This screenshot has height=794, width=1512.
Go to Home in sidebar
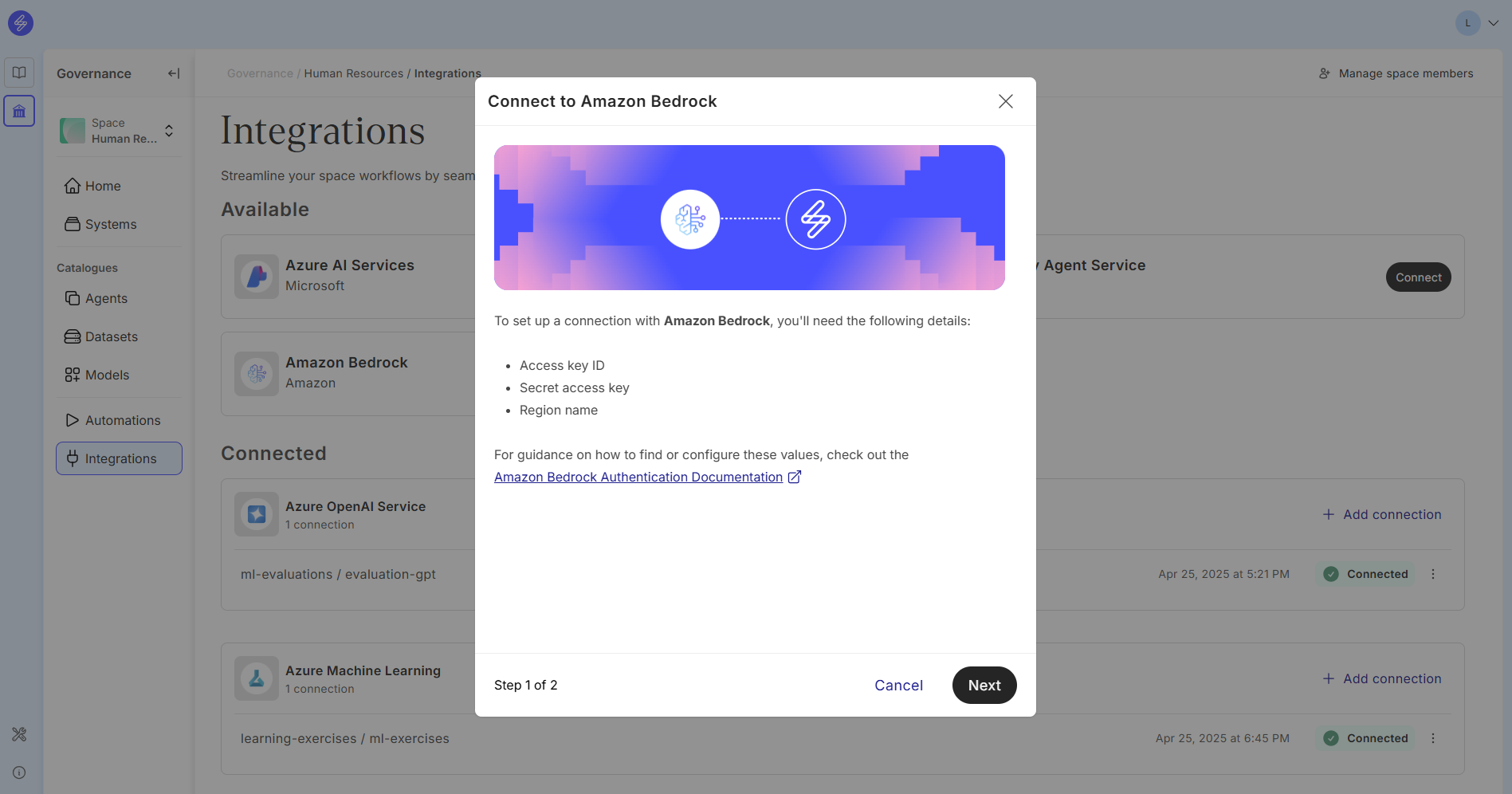[103, 186]
